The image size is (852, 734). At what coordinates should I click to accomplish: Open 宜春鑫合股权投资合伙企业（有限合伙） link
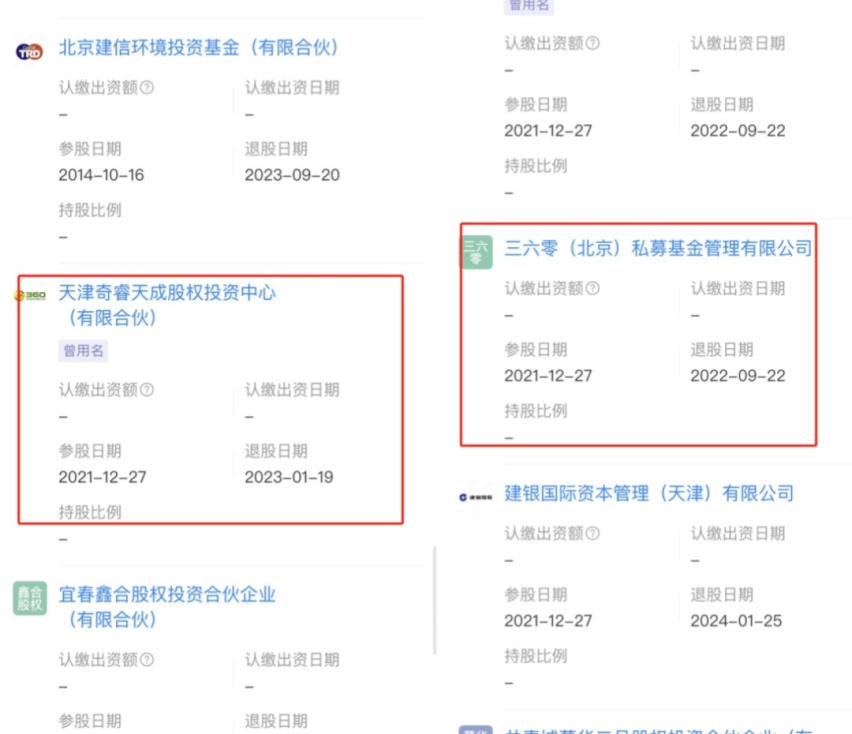pyautogui.click(x=167, y=607)
